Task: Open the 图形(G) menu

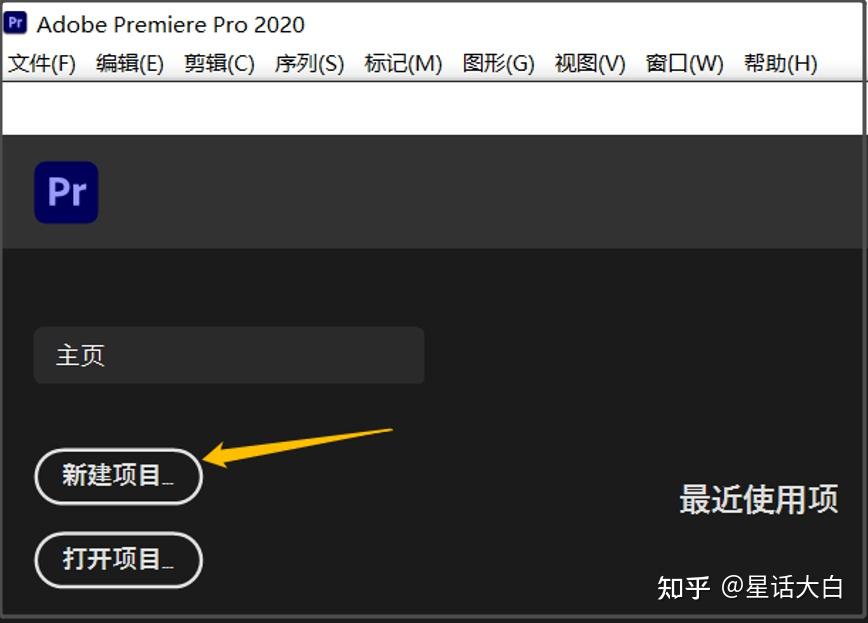Action: (x=498, y=63)
